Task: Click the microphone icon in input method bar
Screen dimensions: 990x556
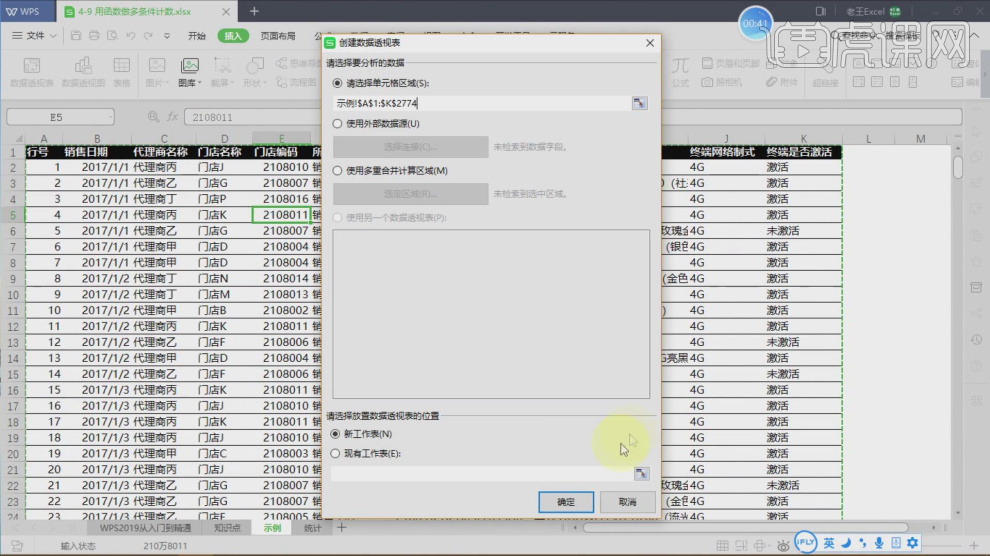Action: point(879,543)
